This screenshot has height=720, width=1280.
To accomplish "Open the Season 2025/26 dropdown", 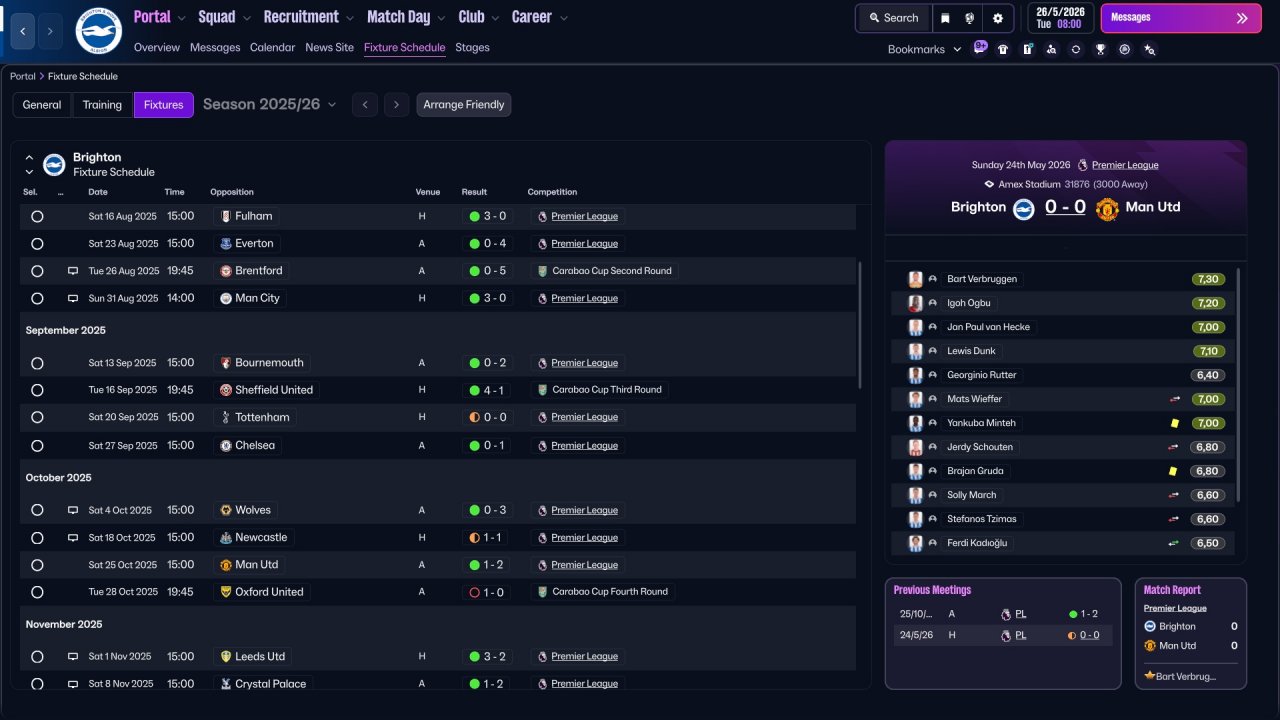I will pyautogui.click(x=270, y=104).
